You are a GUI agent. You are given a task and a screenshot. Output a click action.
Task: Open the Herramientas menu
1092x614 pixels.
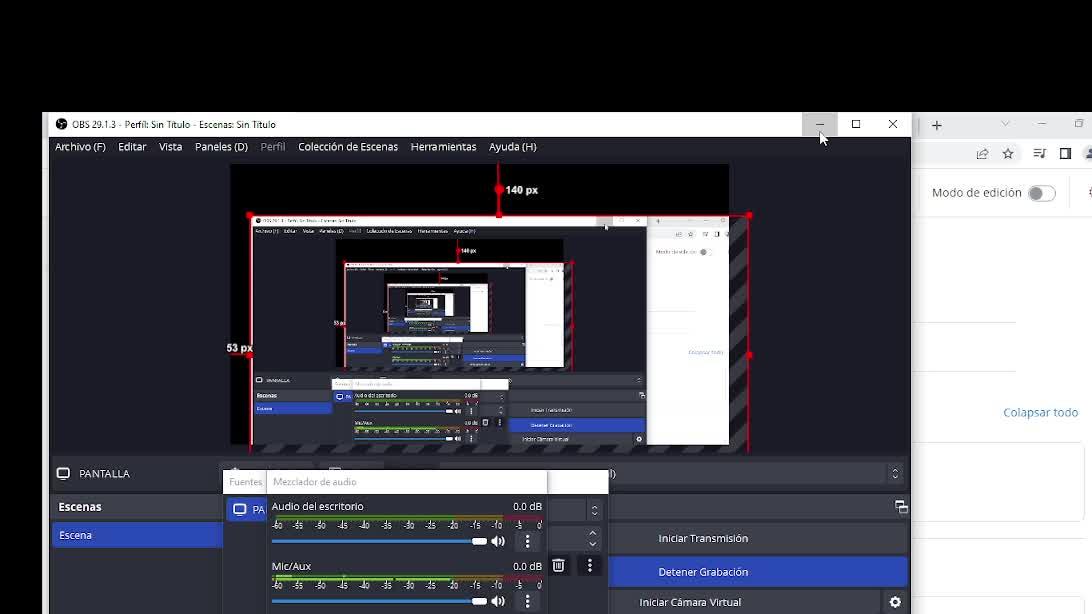(x=443, y=147)
